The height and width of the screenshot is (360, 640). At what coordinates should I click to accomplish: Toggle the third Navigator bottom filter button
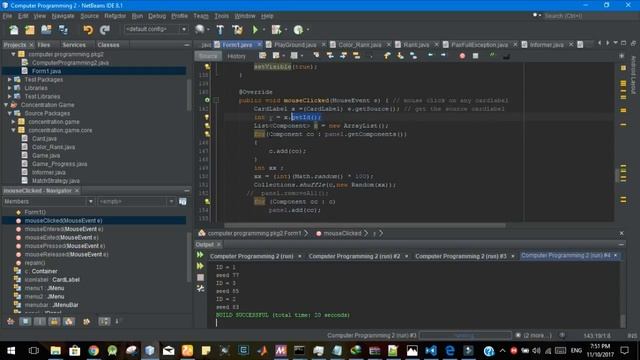[40, 321]
